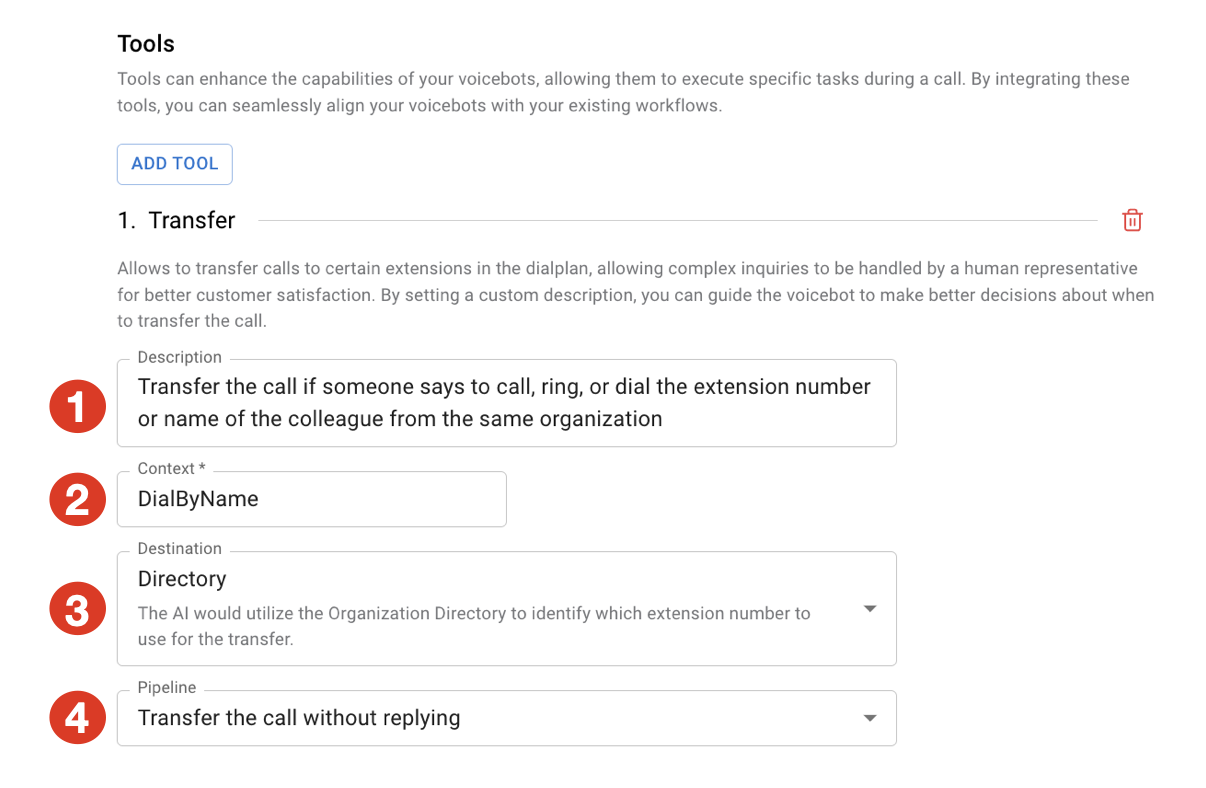
Task: Change Destination from Directory to another option
Action: tap(869, 608)
